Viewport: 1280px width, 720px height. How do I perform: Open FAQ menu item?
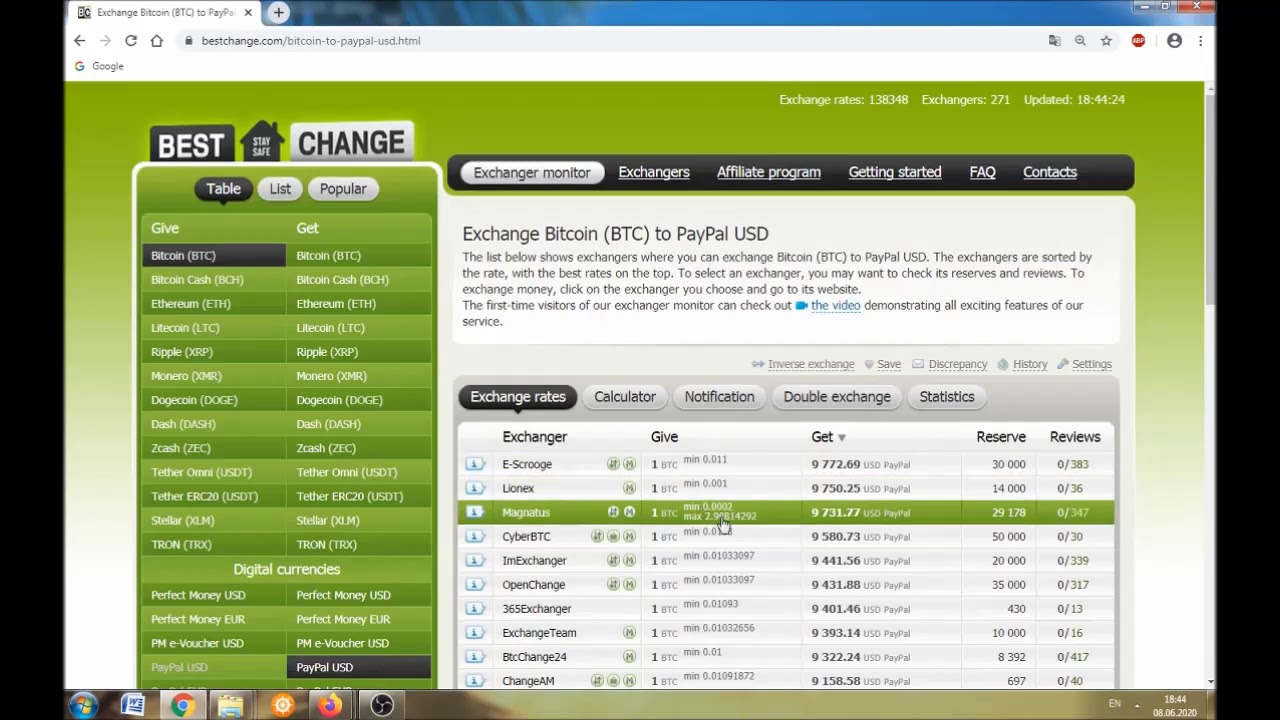point(982,172)
